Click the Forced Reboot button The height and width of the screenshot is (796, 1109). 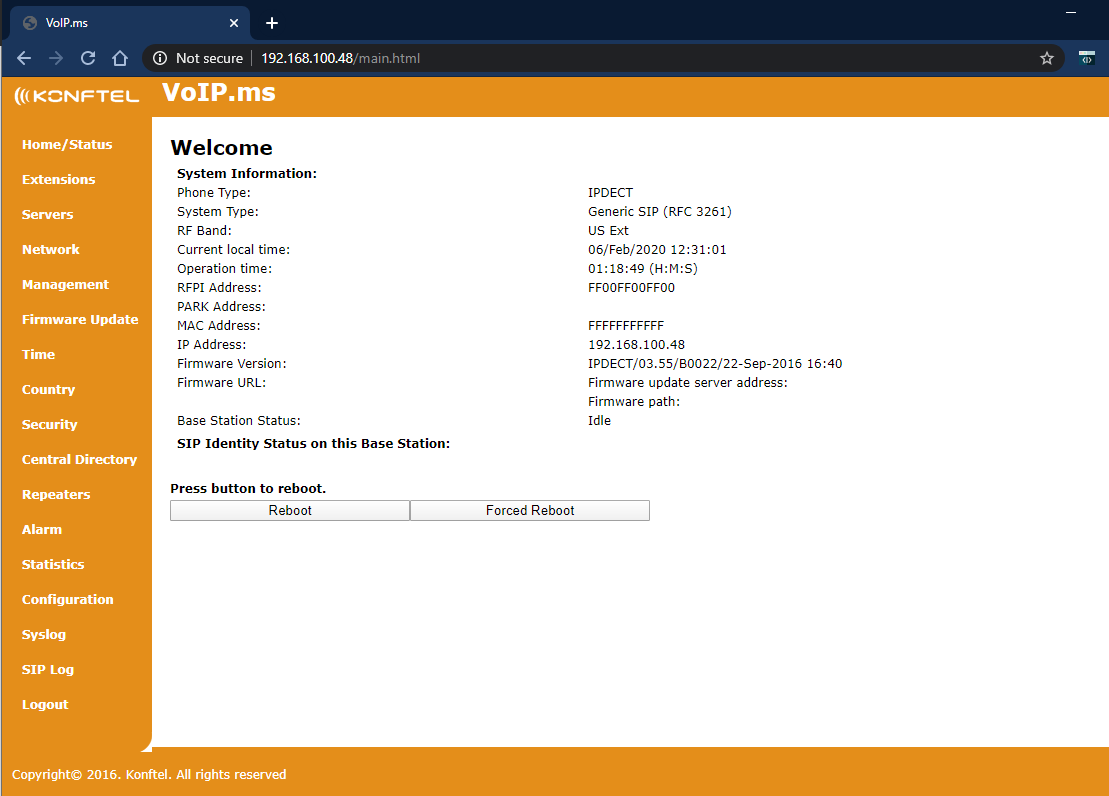(530, 511)
